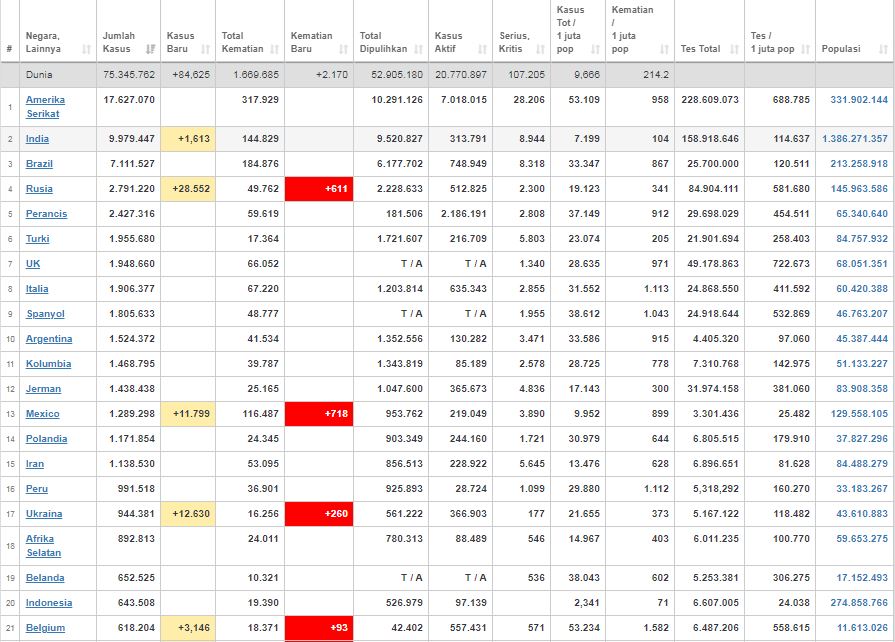Select Belgium new deaths cell +93
Viewport: 895px width, 642px height.
319,628
